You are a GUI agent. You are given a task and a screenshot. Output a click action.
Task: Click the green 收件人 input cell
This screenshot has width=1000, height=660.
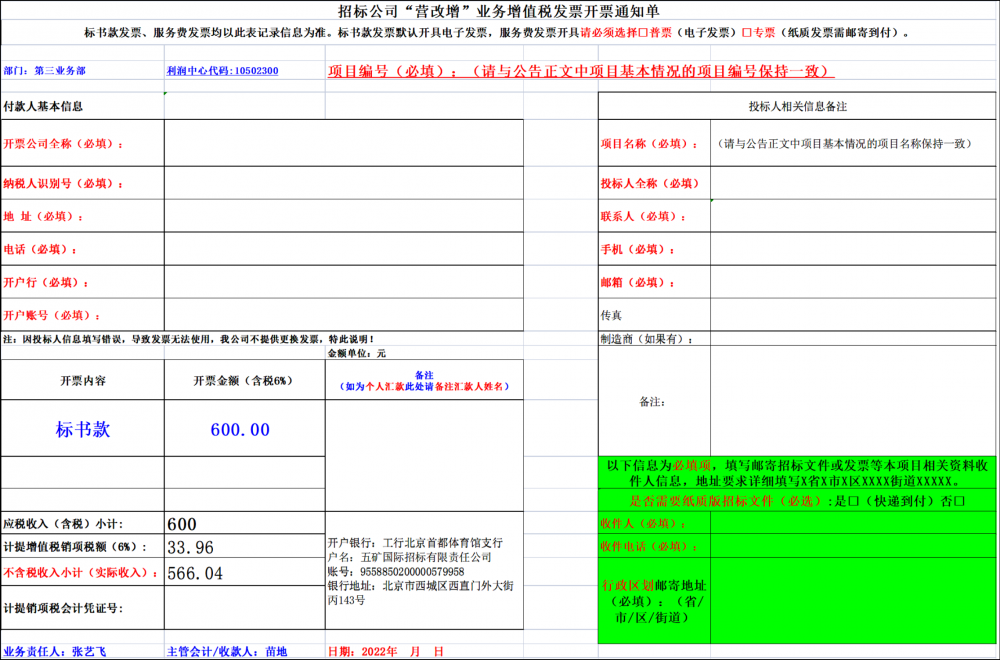click(853, 523)
